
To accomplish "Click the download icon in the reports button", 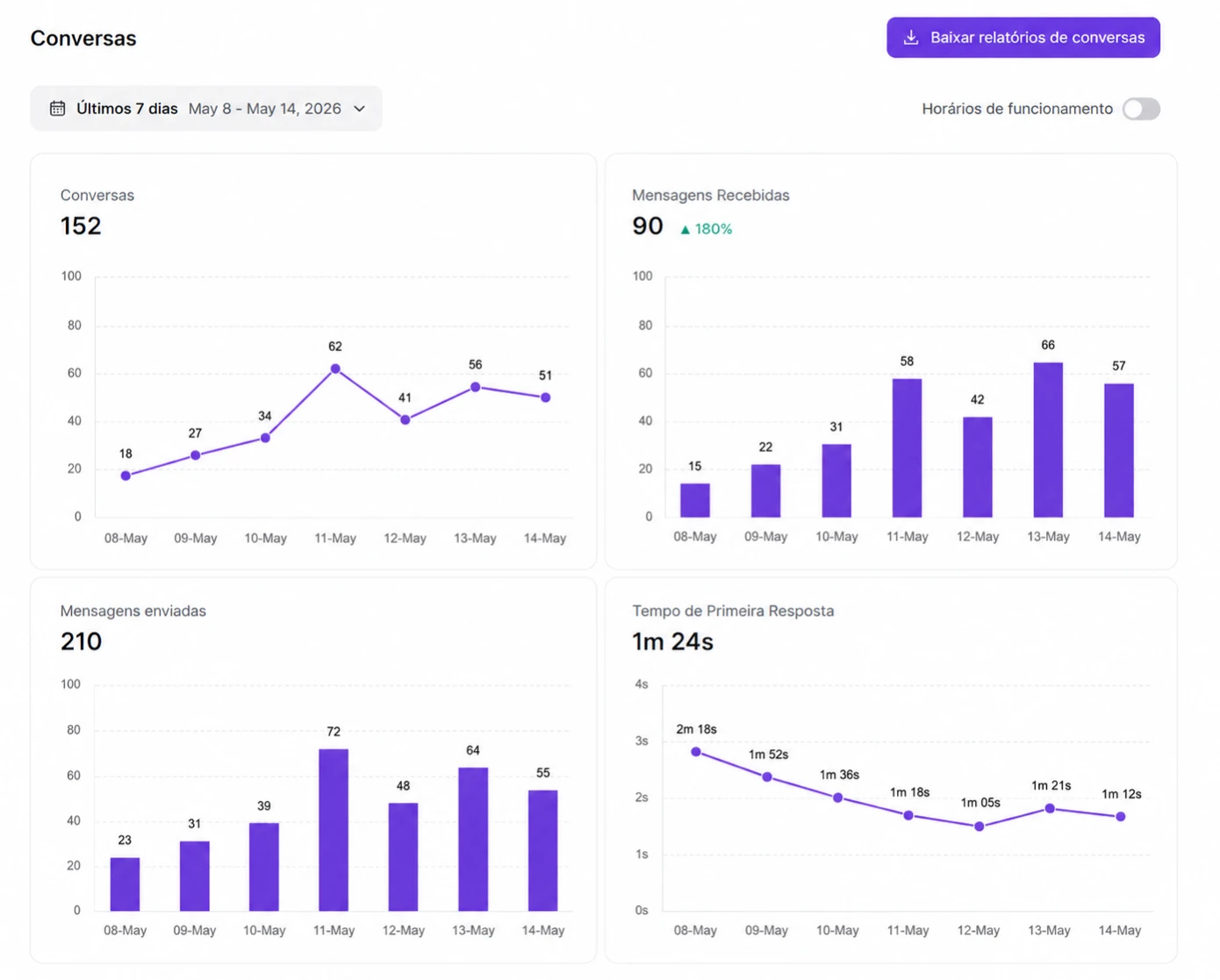I will [x=911, y=38].
